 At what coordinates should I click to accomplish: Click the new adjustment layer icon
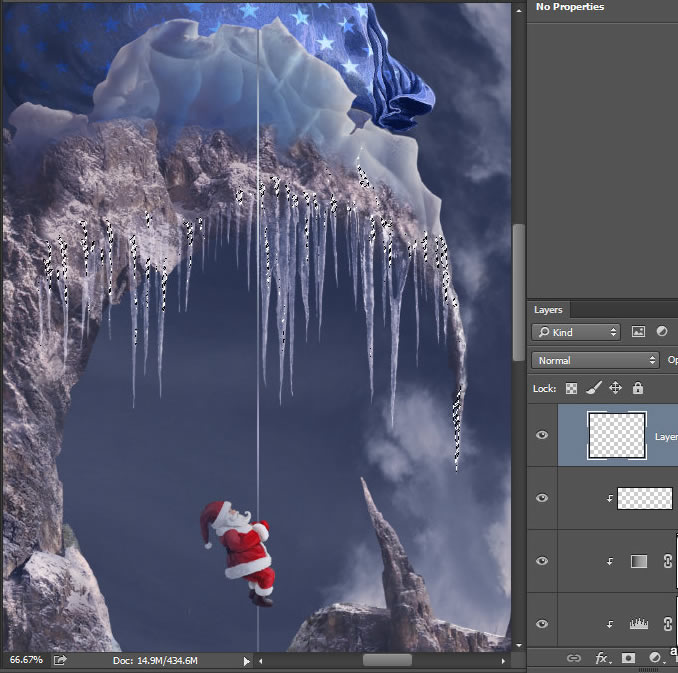654,658
